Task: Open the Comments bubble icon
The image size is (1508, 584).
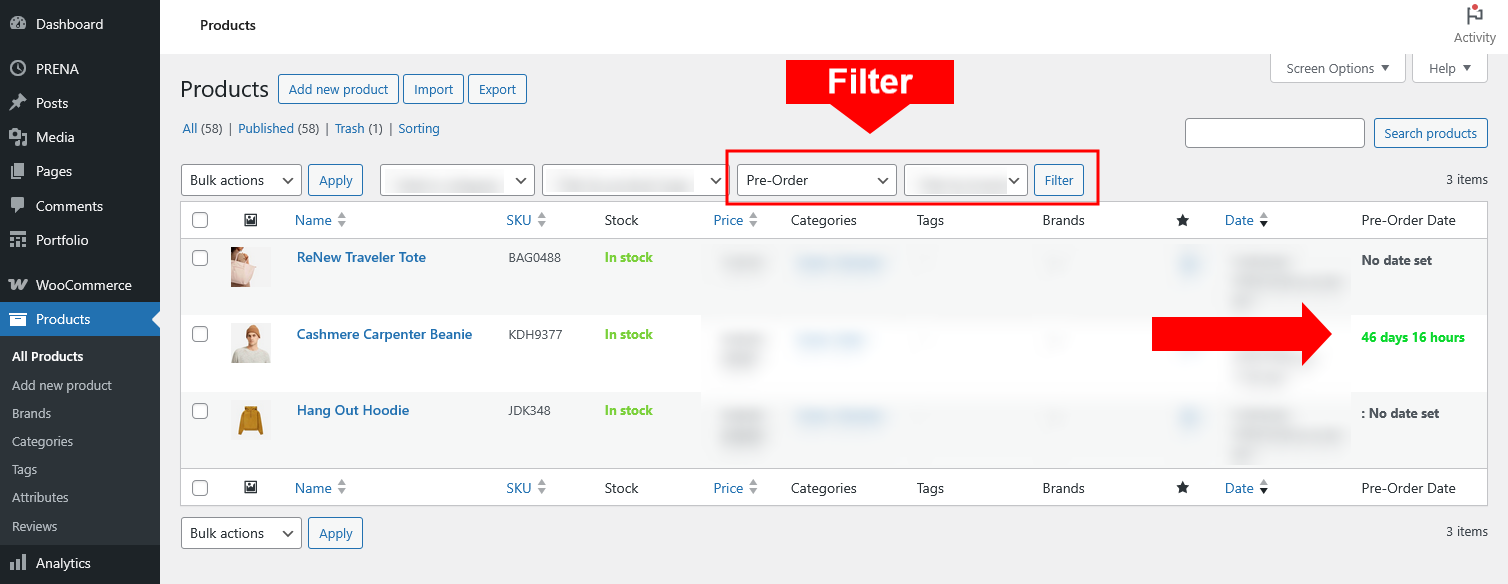Action: coord(18,205)
